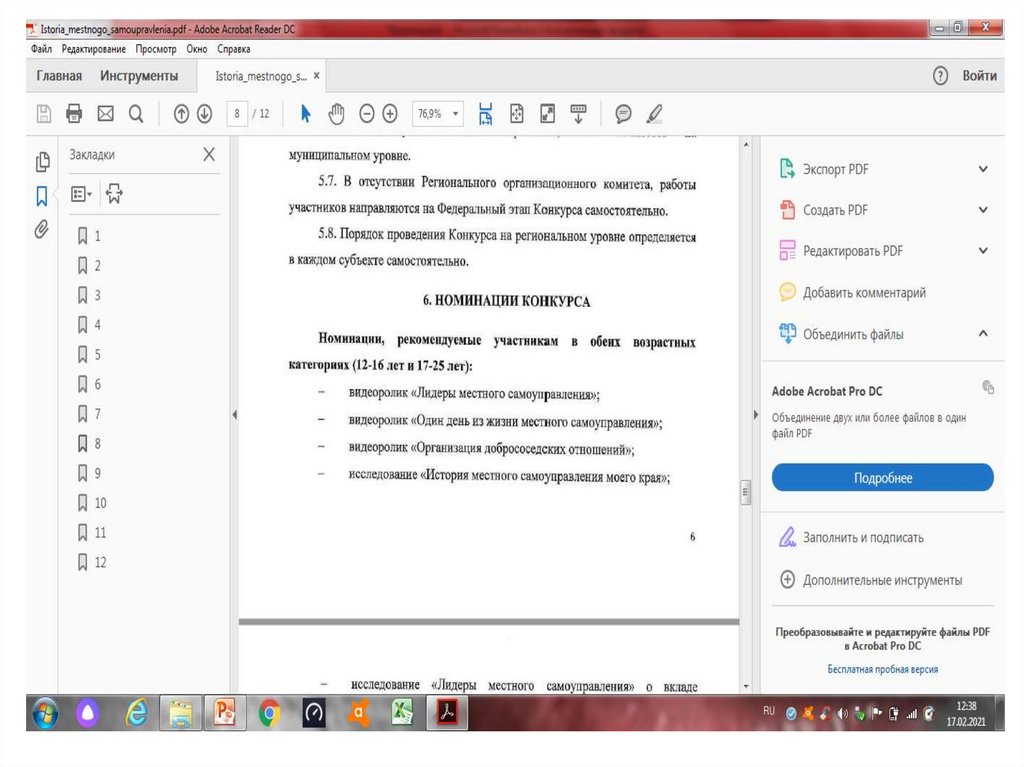Toggle the Bookmarks panel in left sidebar
The width and height of the screenshot is (1024, 767).
click(42, 195)
